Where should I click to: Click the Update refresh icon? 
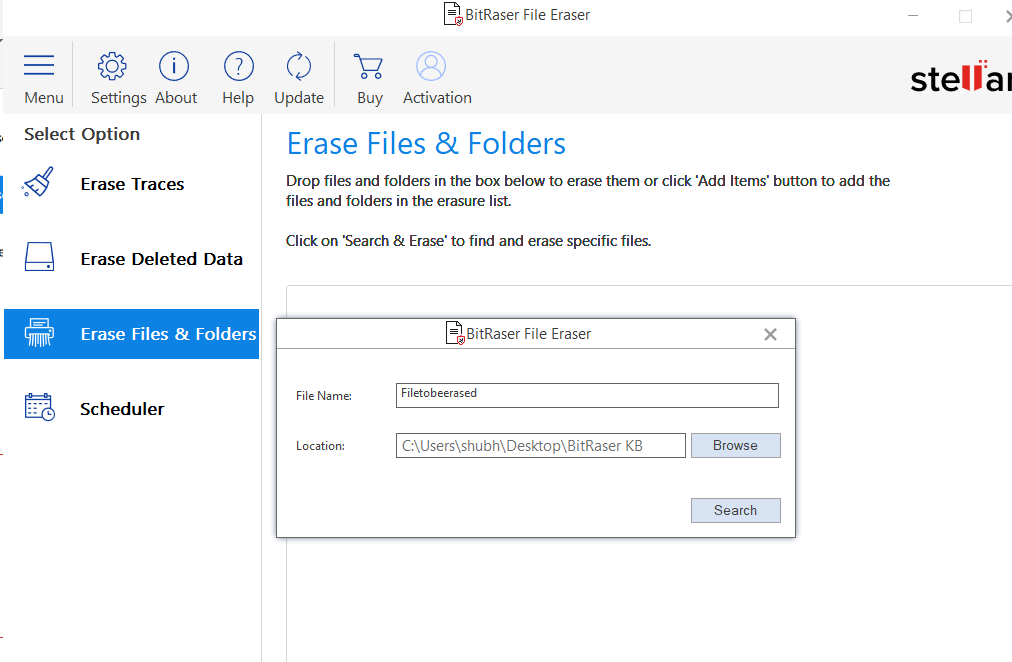299,66
